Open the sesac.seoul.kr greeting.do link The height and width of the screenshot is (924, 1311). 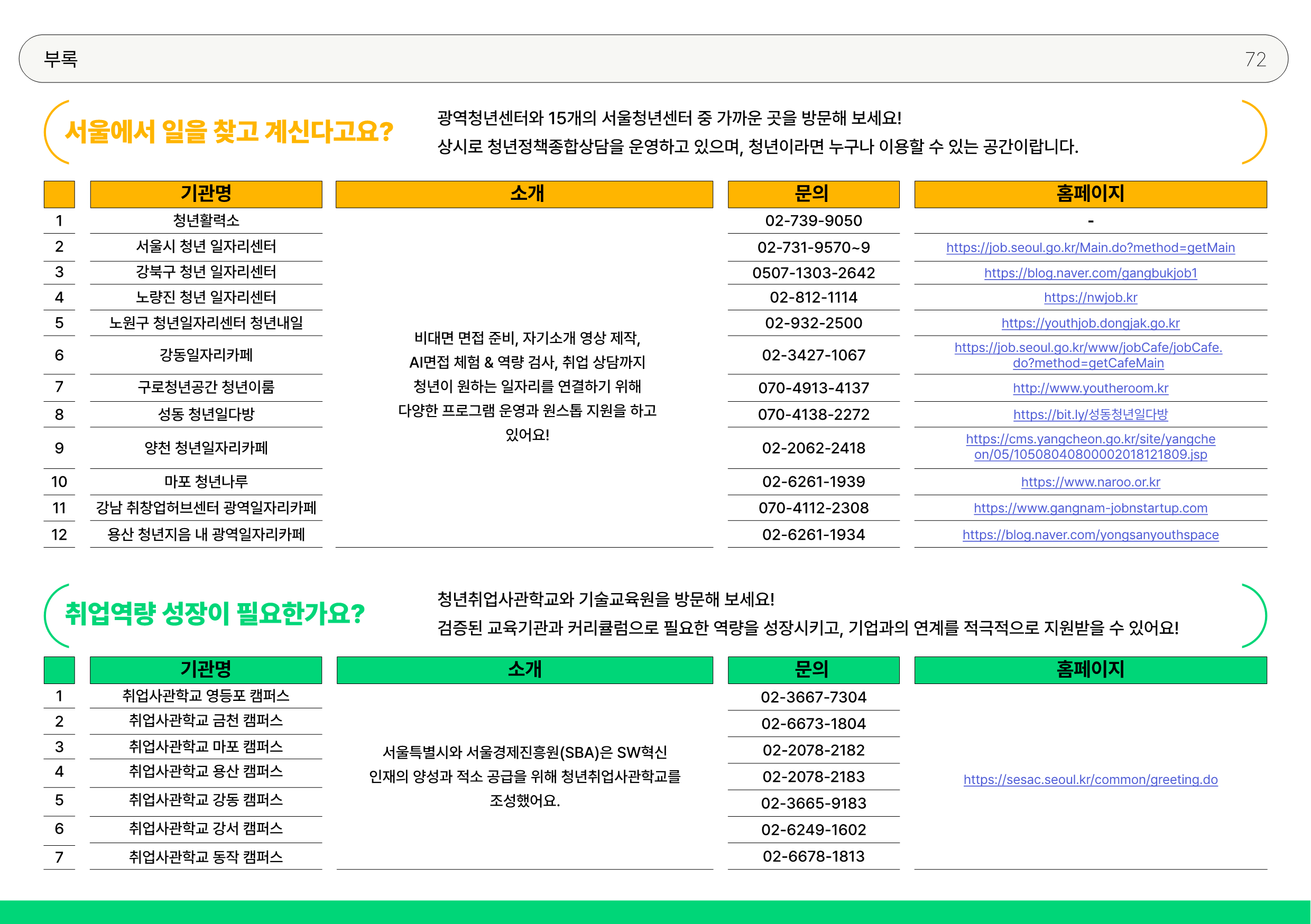click(x=1090, y=780)
